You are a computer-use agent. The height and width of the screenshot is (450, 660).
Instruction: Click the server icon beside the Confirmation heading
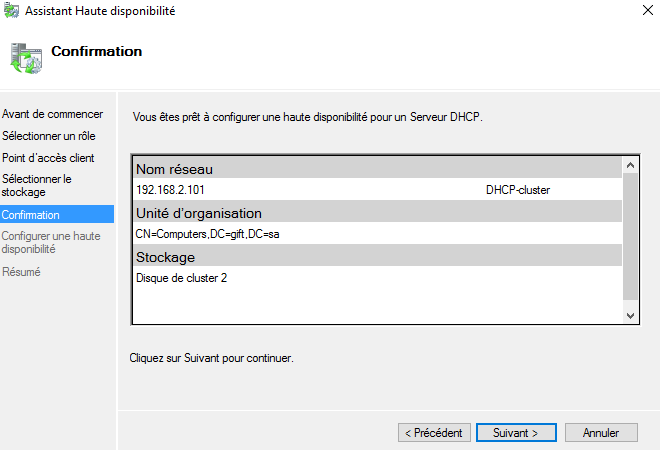coord(26,58)
